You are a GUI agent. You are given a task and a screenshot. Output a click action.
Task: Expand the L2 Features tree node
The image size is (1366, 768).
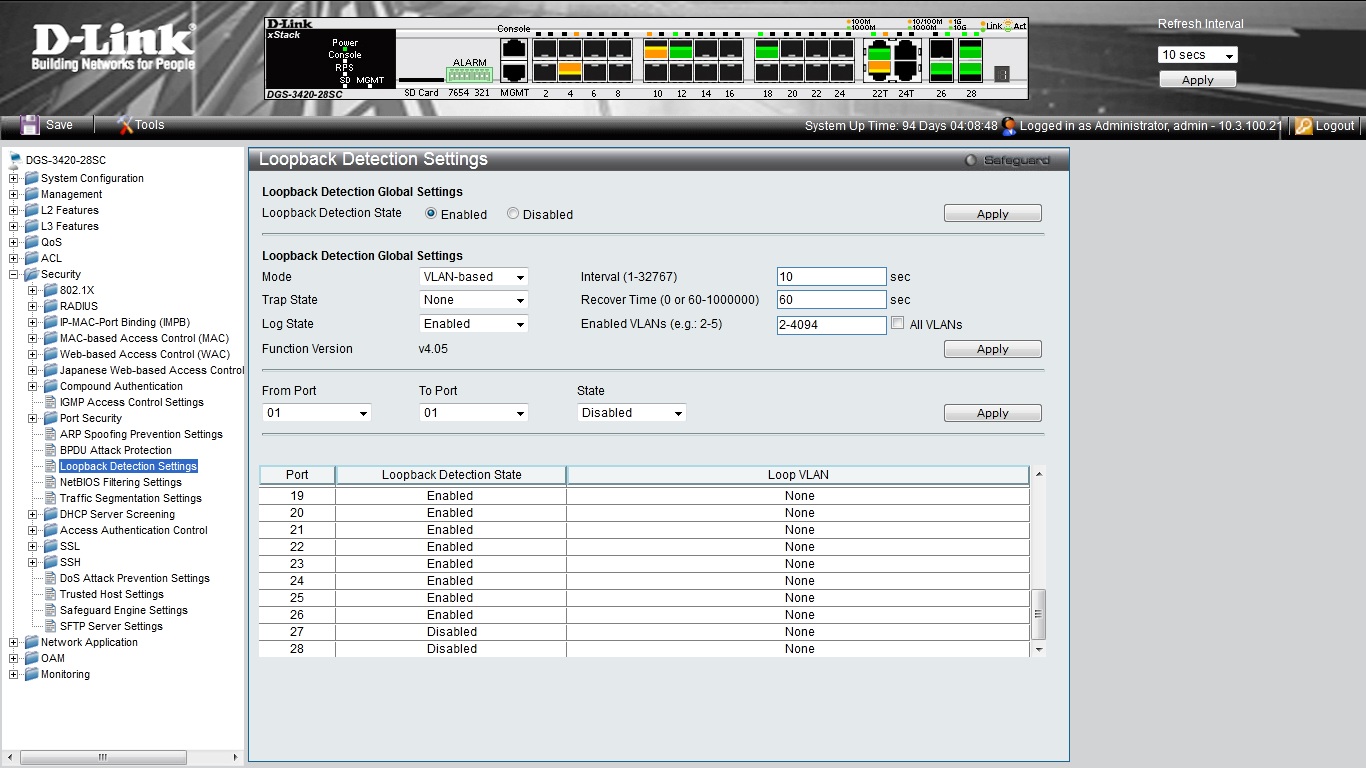14,210
